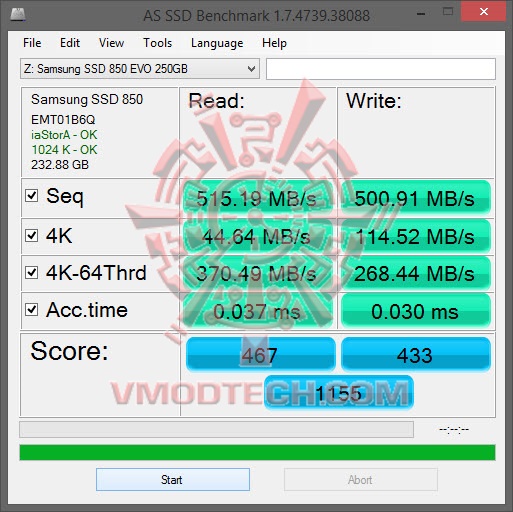
Task: Minimize the AS SSD Benchmark window
Action: [421, 14]
